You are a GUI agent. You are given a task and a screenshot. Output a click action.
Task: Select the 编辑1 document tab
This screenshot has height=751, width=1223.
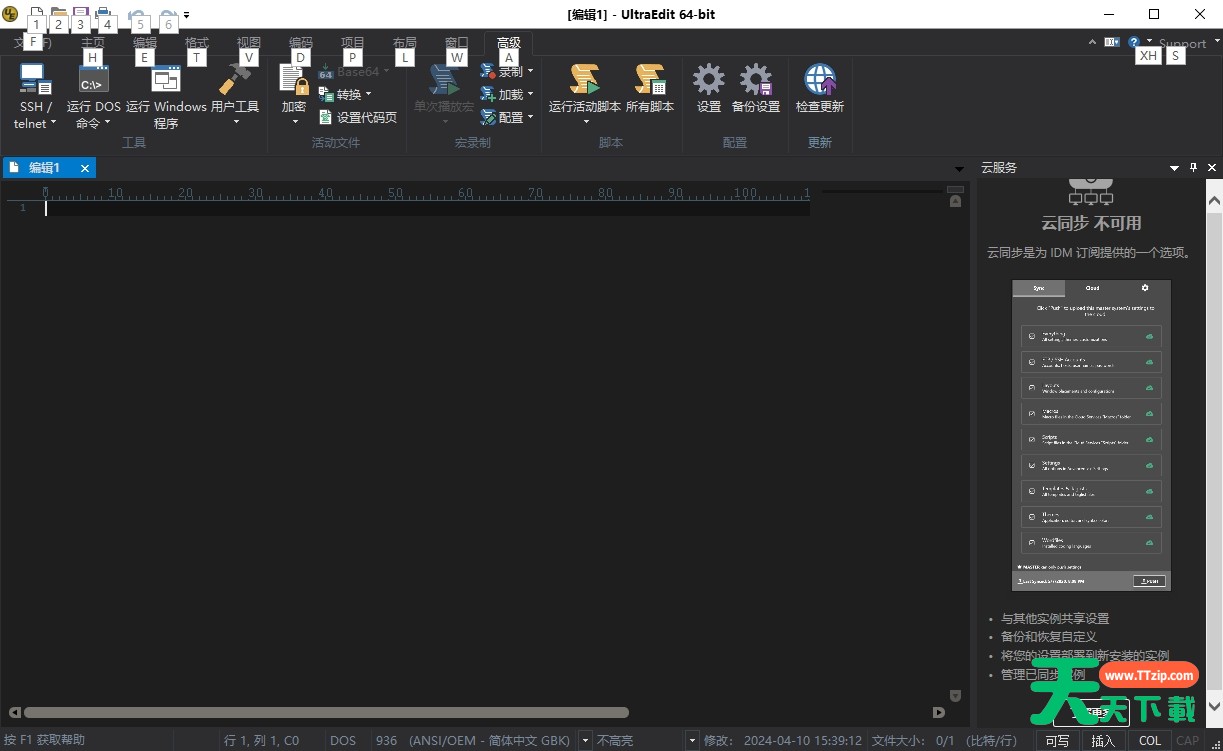[44, 168]
